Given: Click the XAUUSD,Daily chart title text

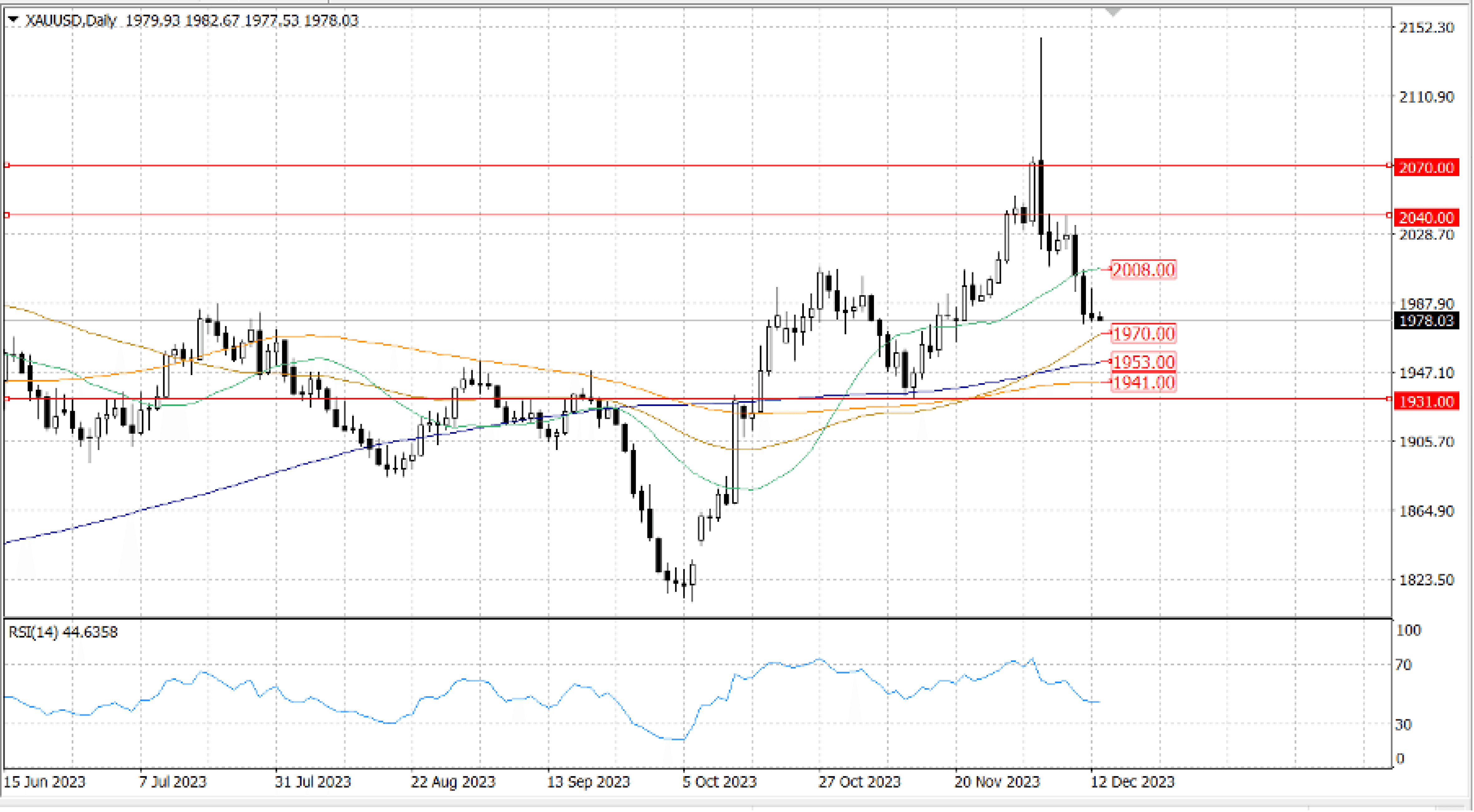Looking at the screenshot, I should [x=71, y=21].
